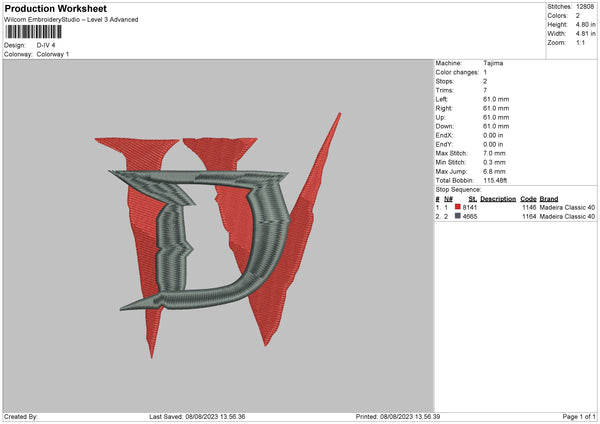Click the 'Page 1 of 1' footer text
Viewport: 600px width, 424px height.
pos(579,416)
